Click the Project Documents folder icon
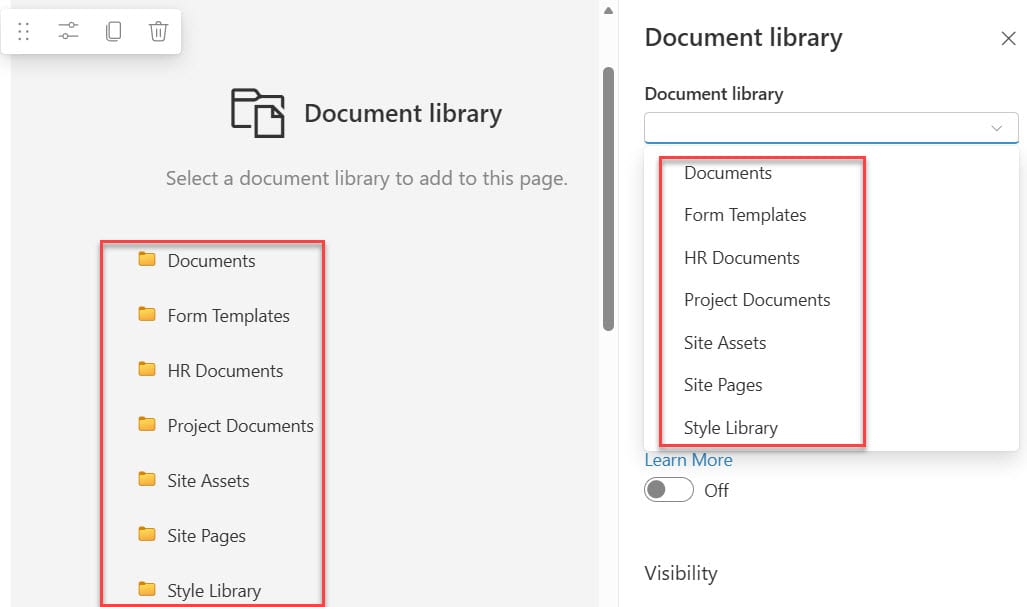Viewport: 1027px width, 607px height. [x=148, y=425]
